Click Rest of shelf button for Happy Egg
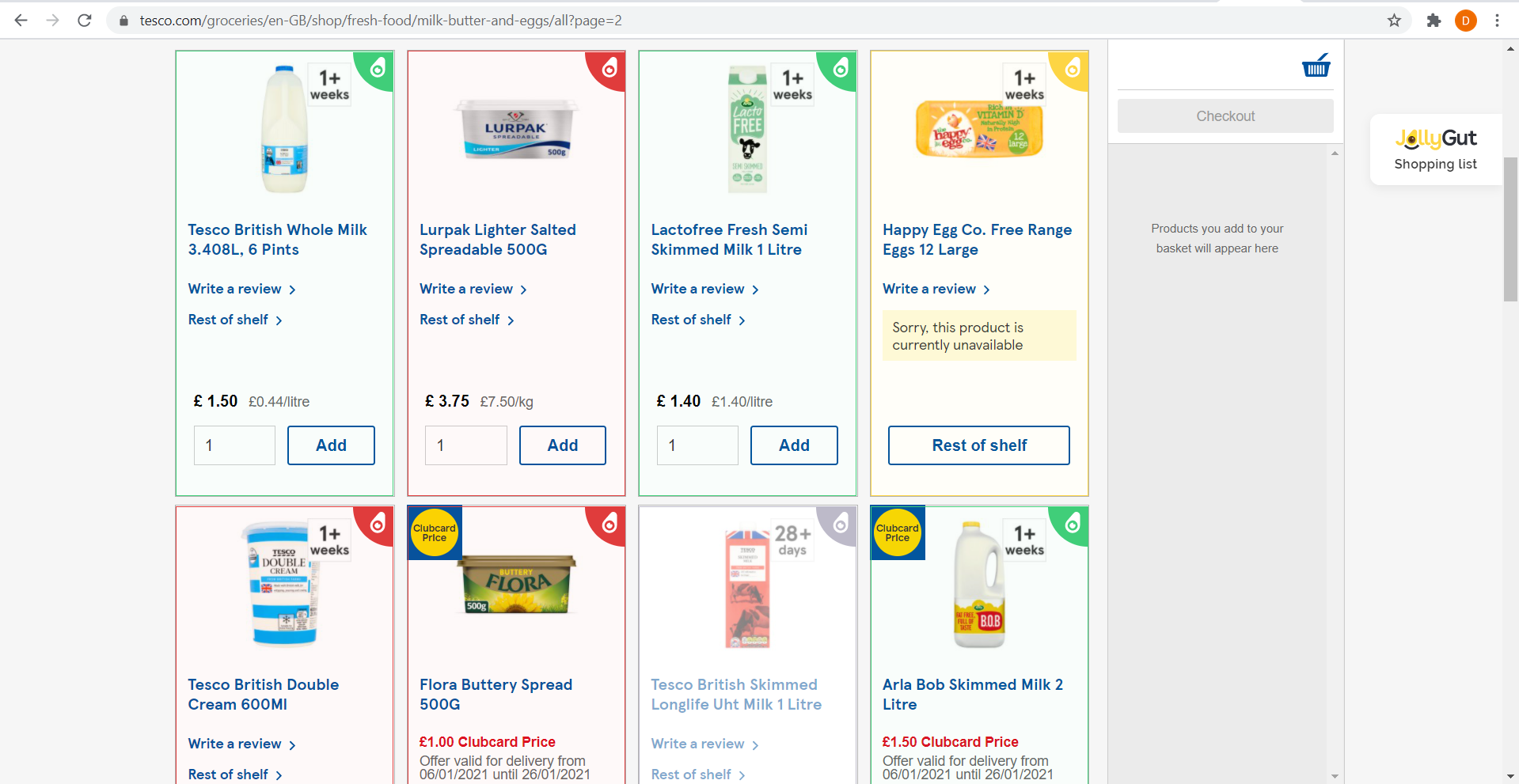 tap(979, 445)
